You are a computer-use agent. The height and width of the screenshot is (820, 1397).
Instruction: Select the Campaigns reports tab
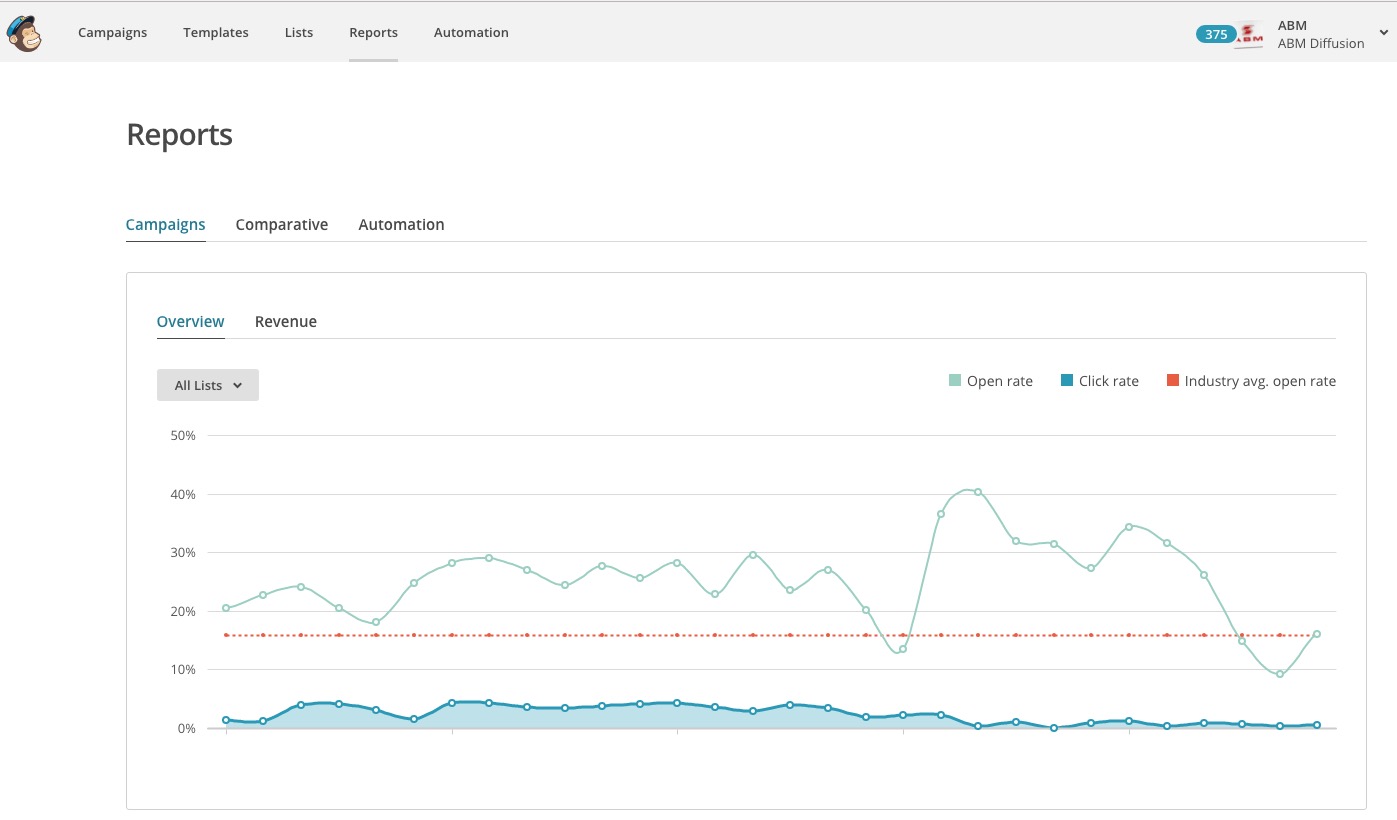[x=166, y=225]
